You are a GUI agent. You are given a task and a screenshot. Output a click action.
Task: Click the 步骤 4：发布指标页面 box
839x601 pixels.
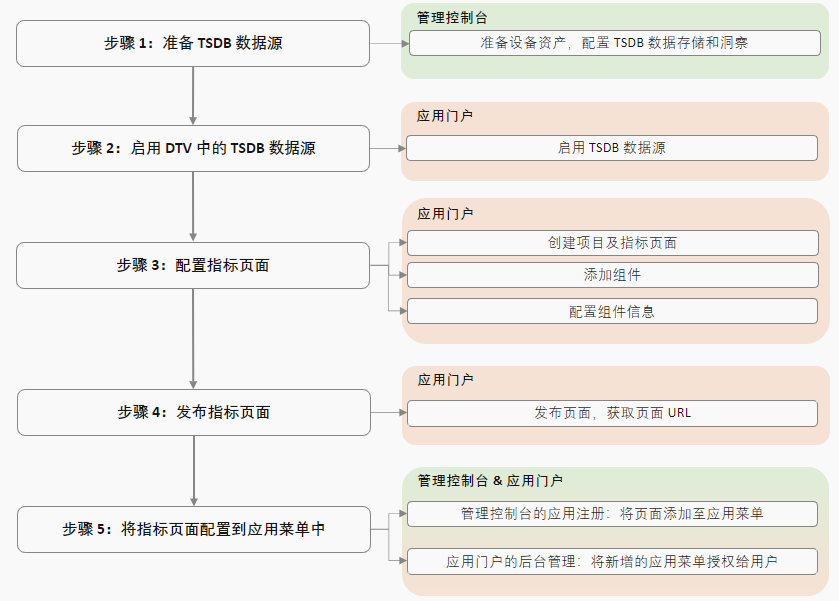coord(192,412)
